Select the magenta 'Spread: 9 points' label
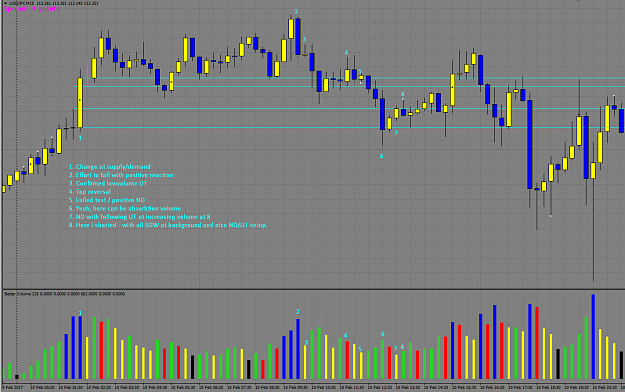Screen dimensions: 625x392 32,9
